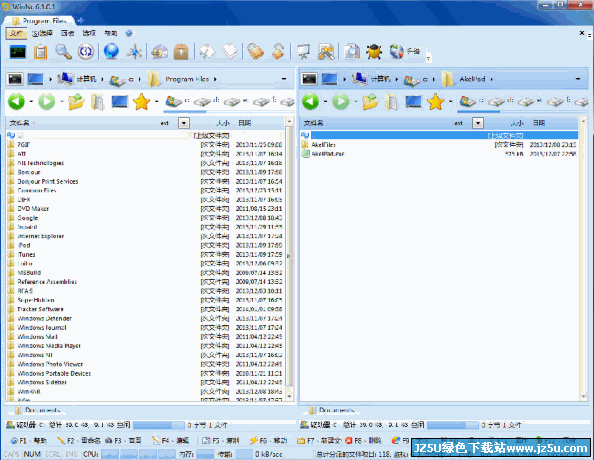Open the right pane path history dropdown arrow
This screenshot has height=460, width=594.
click(x=578, y=79)
